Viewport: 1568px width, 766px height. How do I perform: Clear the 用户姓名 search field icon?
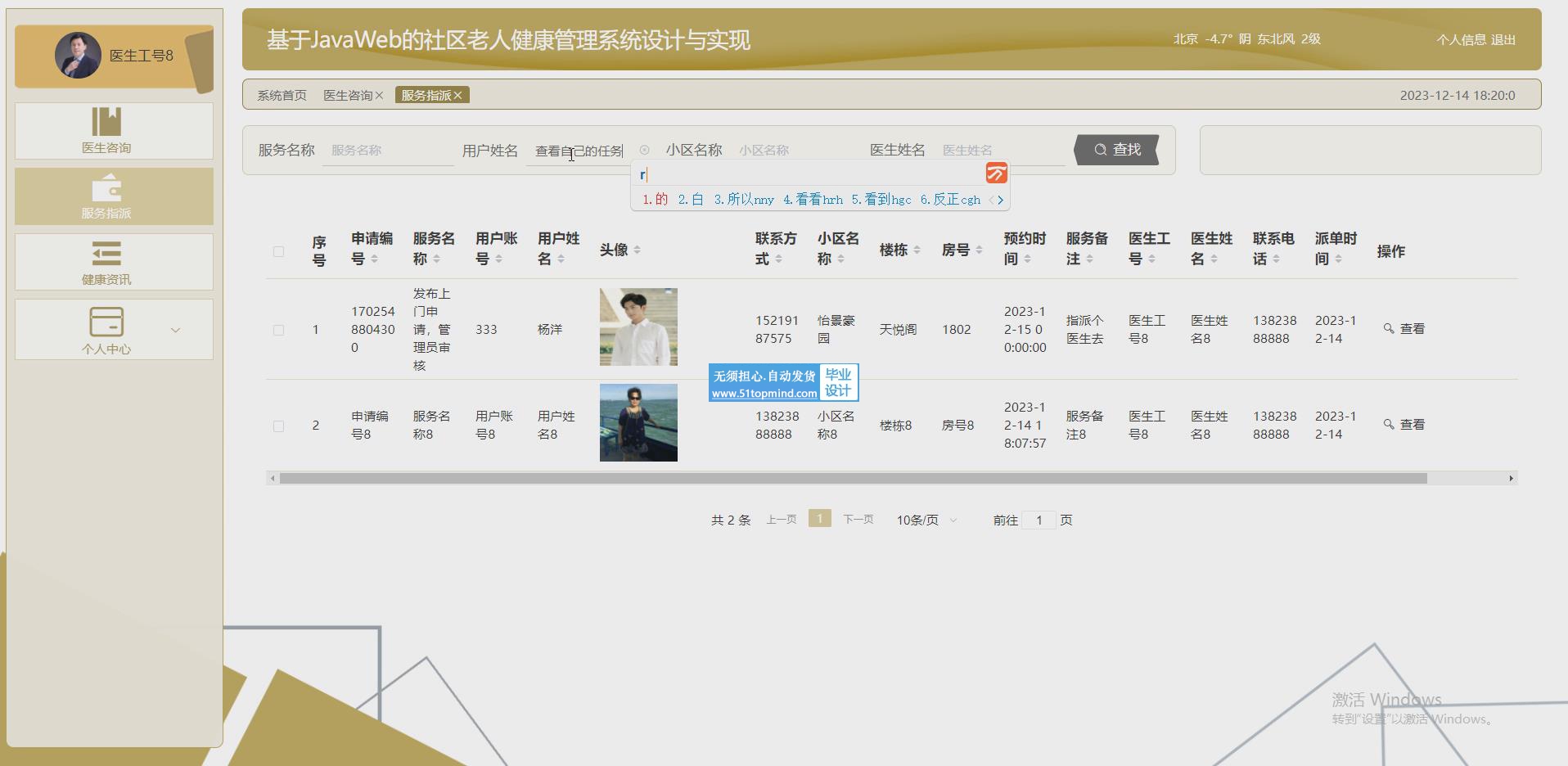[x=644, y=150]
